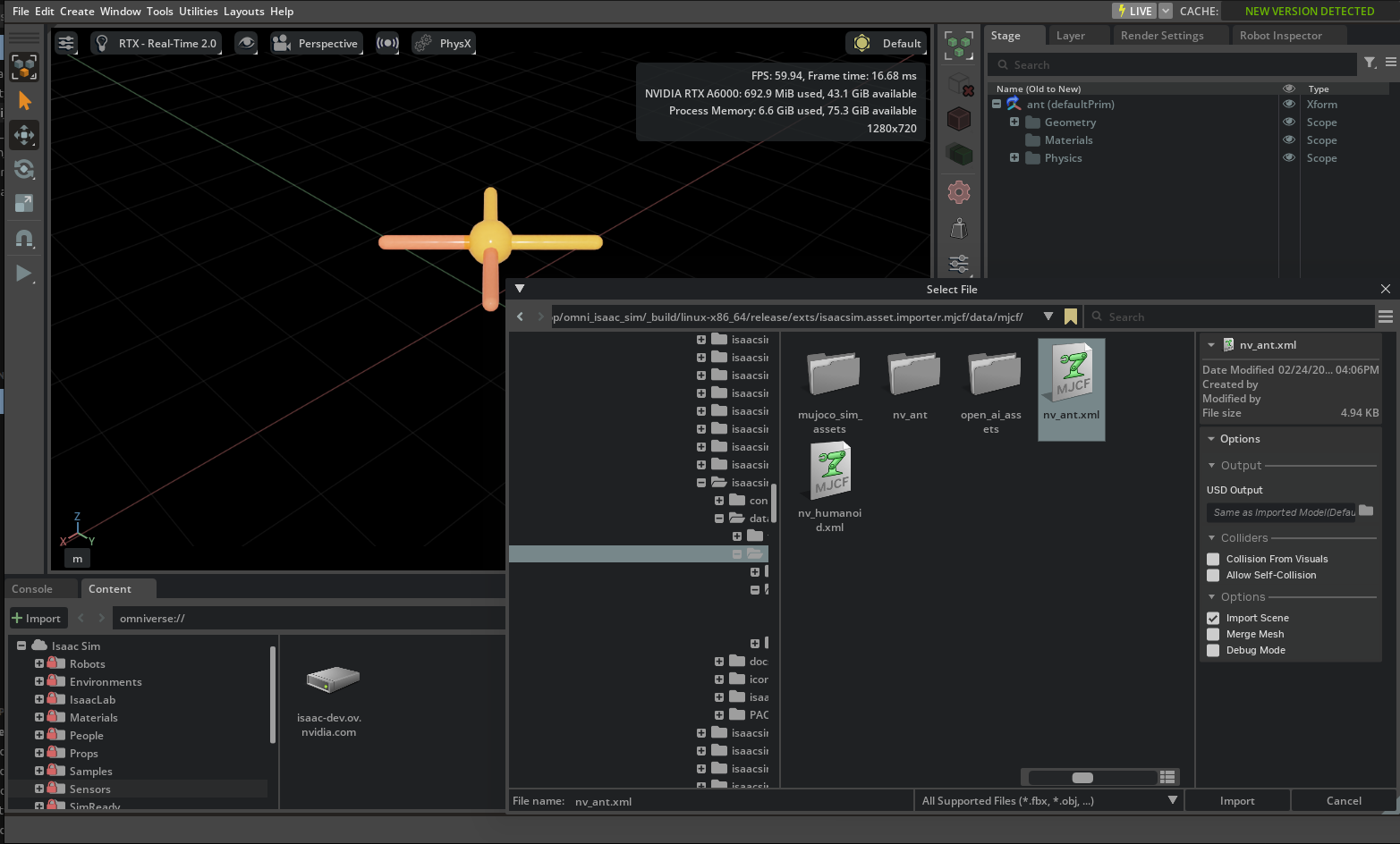Click the sliders icon below the weight icon

[x=959, y=264]
